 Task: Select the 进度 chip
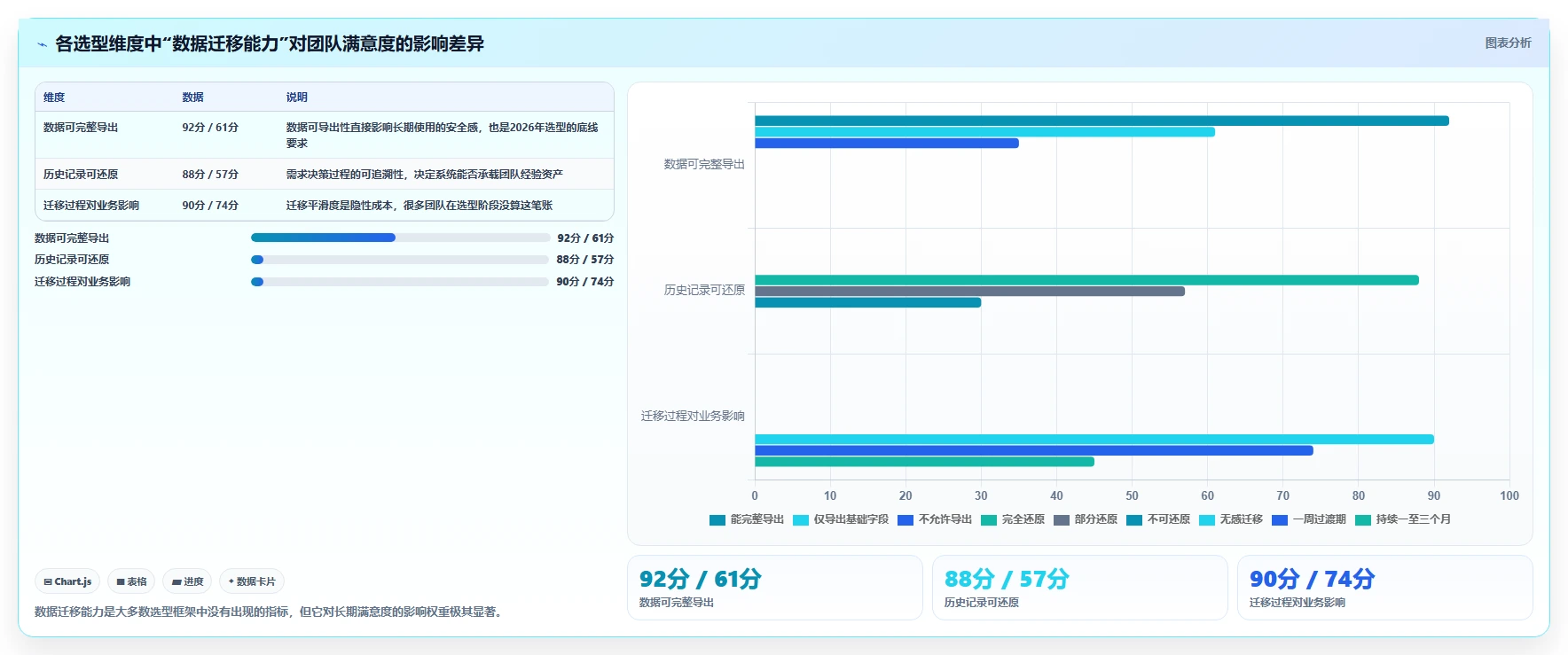pos(187,581)
